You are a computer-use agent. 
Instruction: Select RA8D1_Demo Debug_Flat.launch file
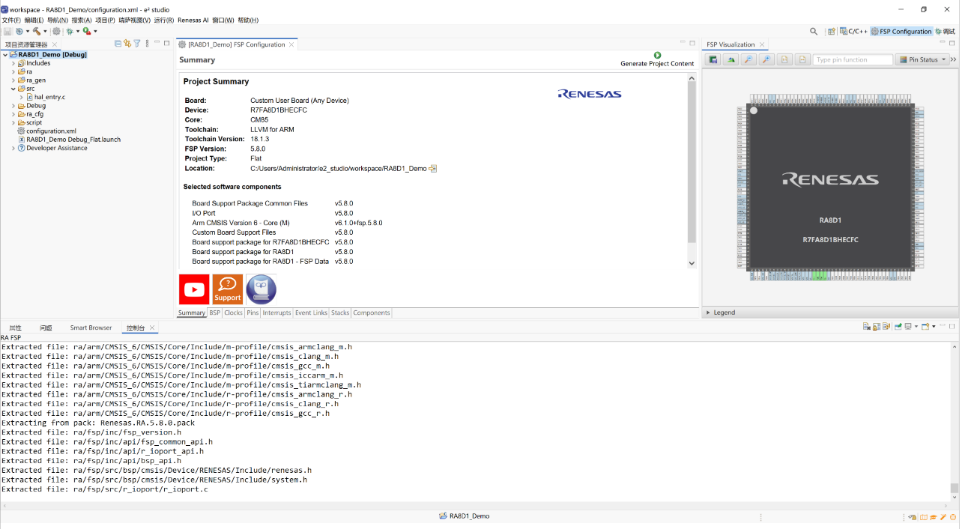click(69, 140)
